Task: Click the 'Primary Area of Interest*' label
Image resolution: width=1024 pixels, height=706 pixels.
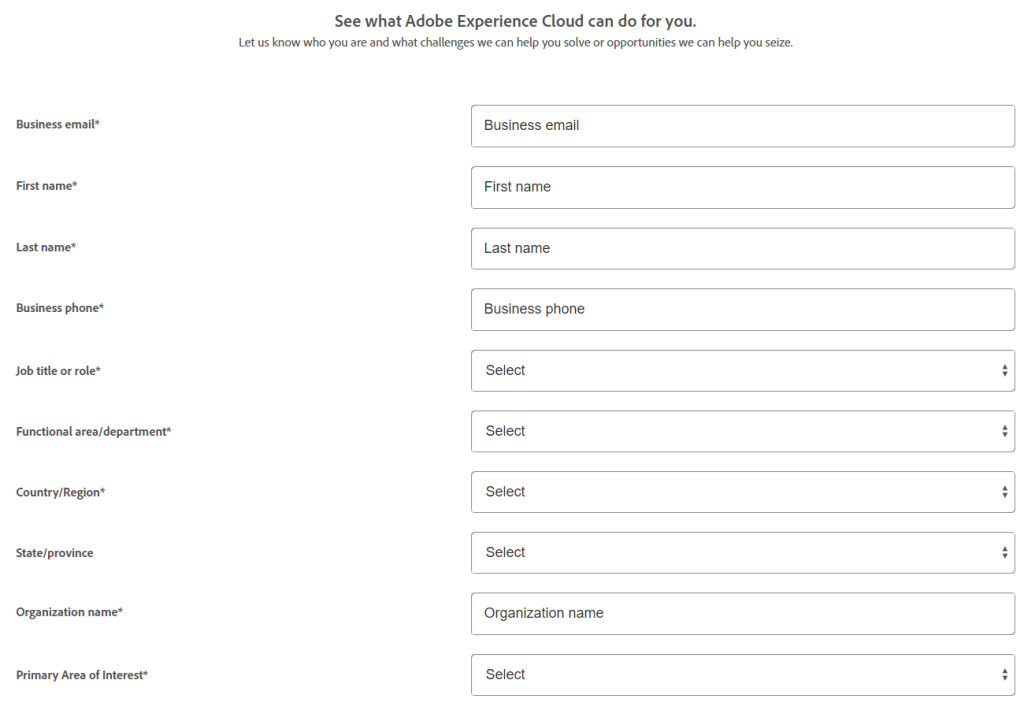Action: (x=82, y=675)
